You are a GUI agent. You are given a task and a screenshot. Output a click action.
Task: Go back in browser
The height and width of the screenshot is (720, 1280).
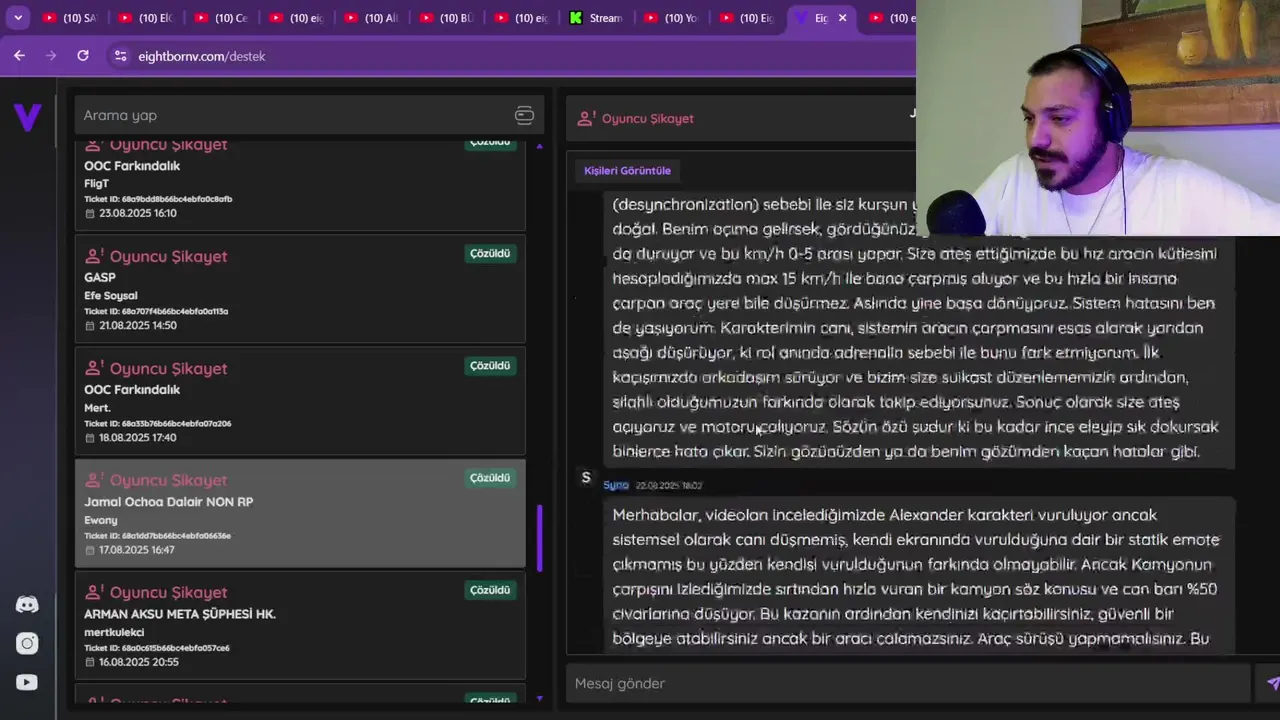[x=19, y=56]
